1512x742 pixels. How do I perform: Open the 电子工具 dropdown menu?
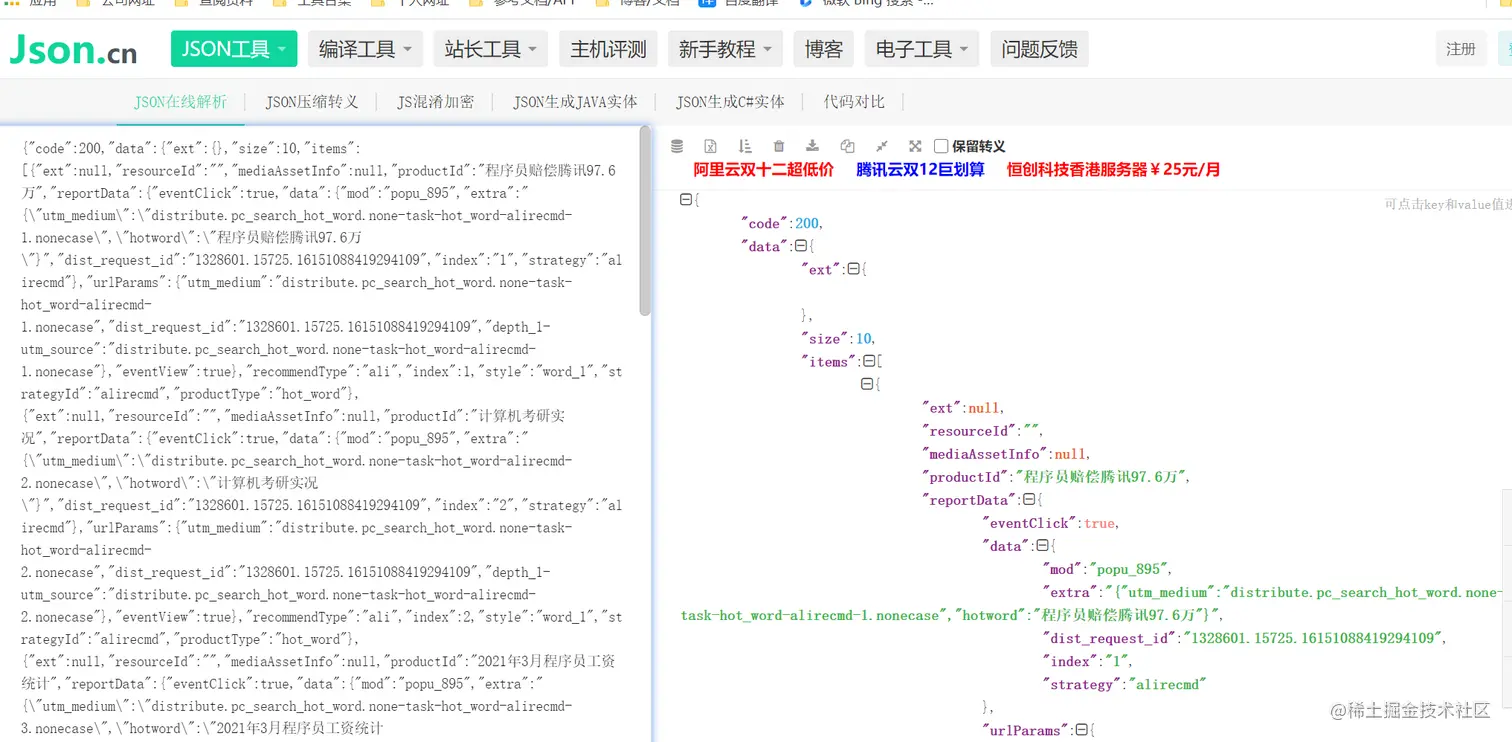(x=922, y=49)
